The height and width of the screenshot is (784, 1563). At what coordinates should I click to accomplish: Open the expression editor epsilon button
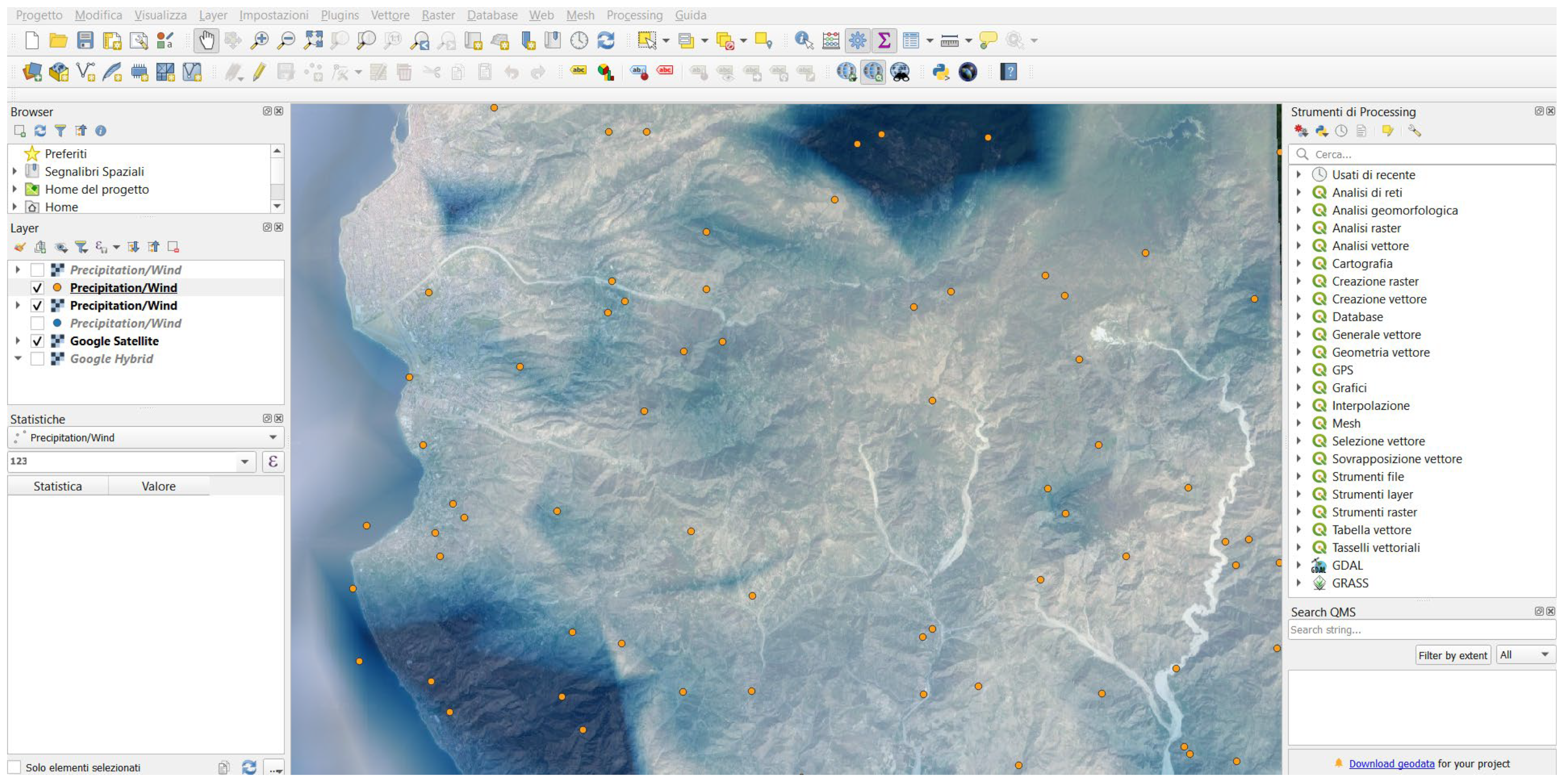coord(273,462)
